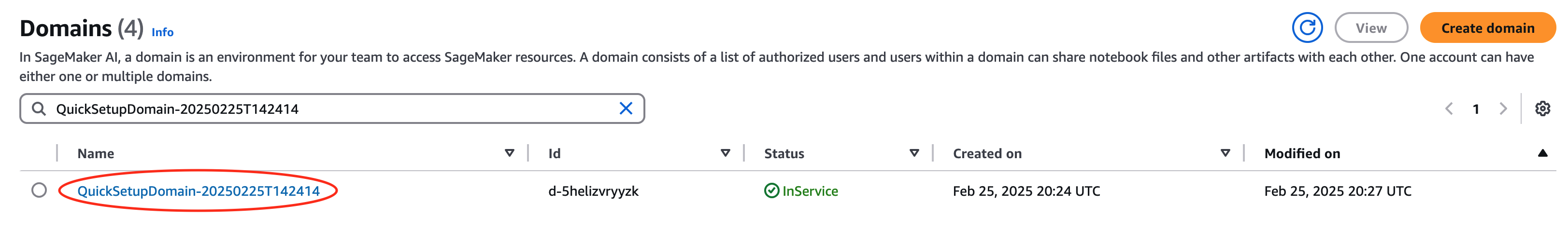The image size is (1568, 244).
Task: Go to the previous page chevron
Action: (x=1449, y=108)
